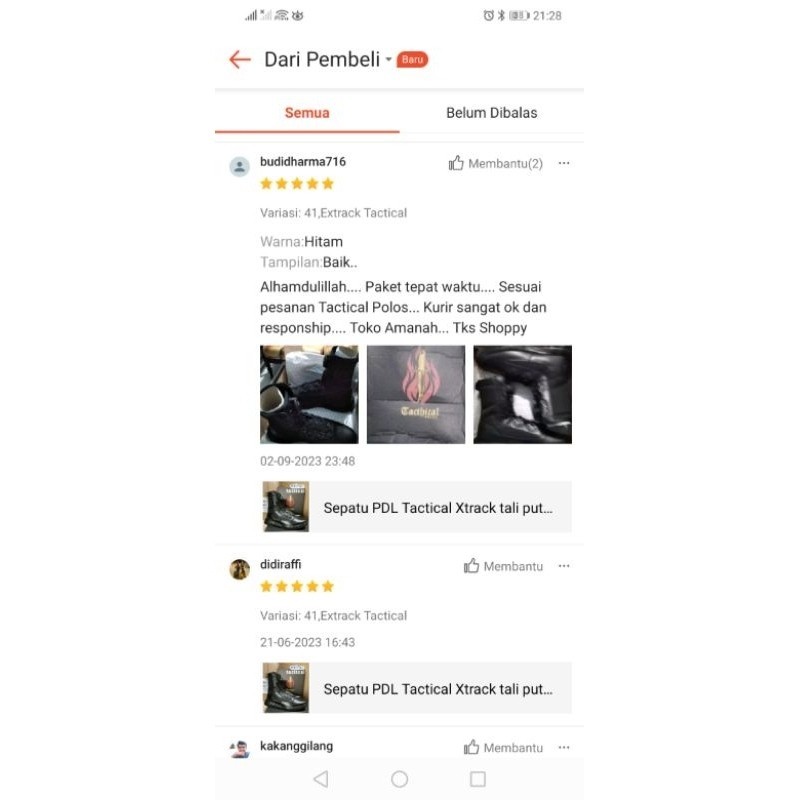View third review photo of boot laces
This screenshot has width=800, height=800.
522,394
